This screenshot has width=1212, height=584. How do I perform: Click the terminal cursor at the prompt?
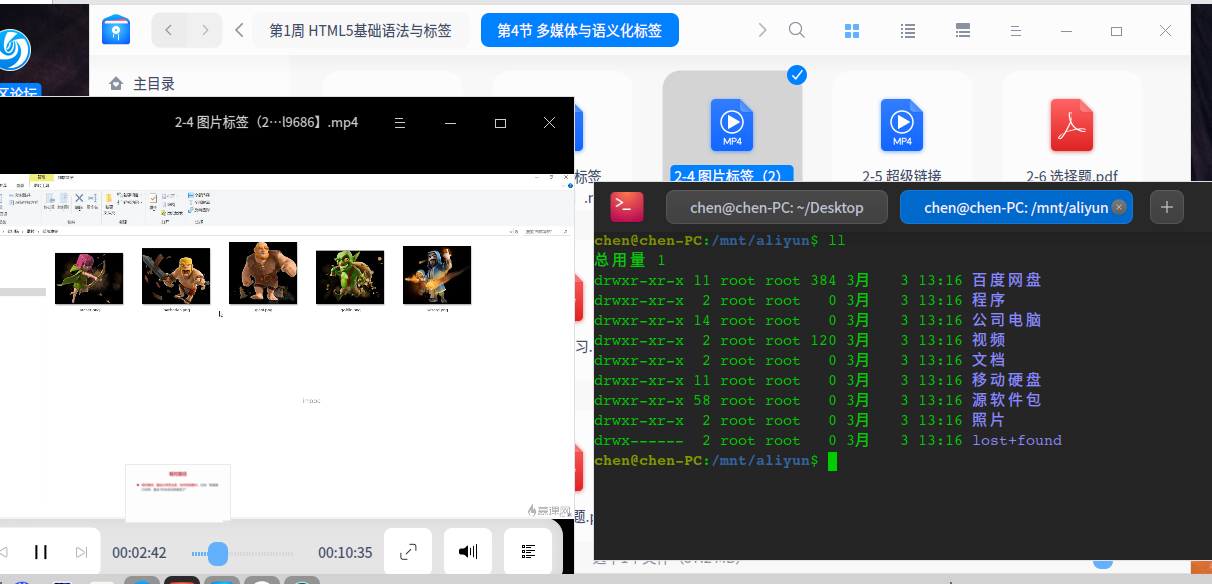click(832, 461)
